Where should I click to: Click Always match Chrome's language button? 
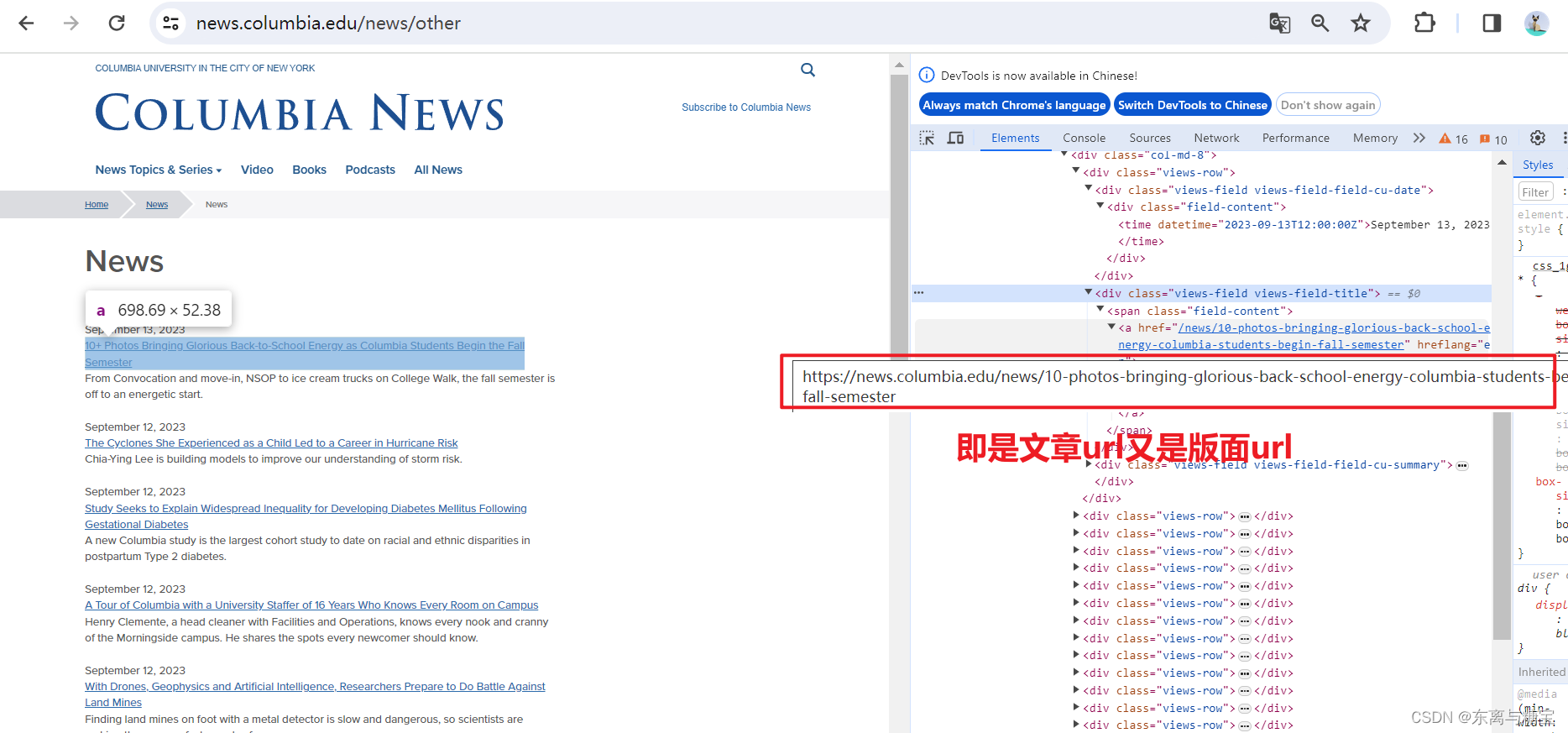pos(1014,105)
